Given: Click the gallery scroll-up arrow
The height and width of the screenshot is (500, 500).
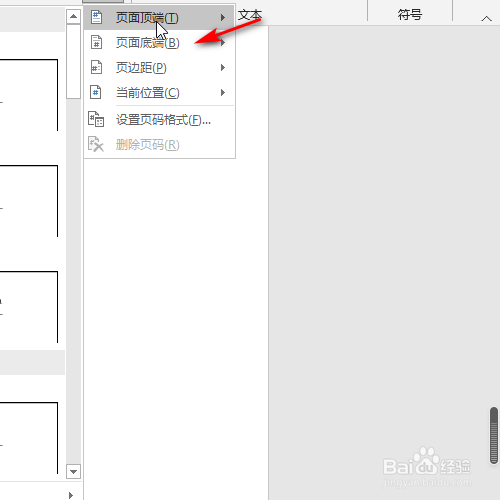Looking at the screenshot, I should (x=73, y=17).
